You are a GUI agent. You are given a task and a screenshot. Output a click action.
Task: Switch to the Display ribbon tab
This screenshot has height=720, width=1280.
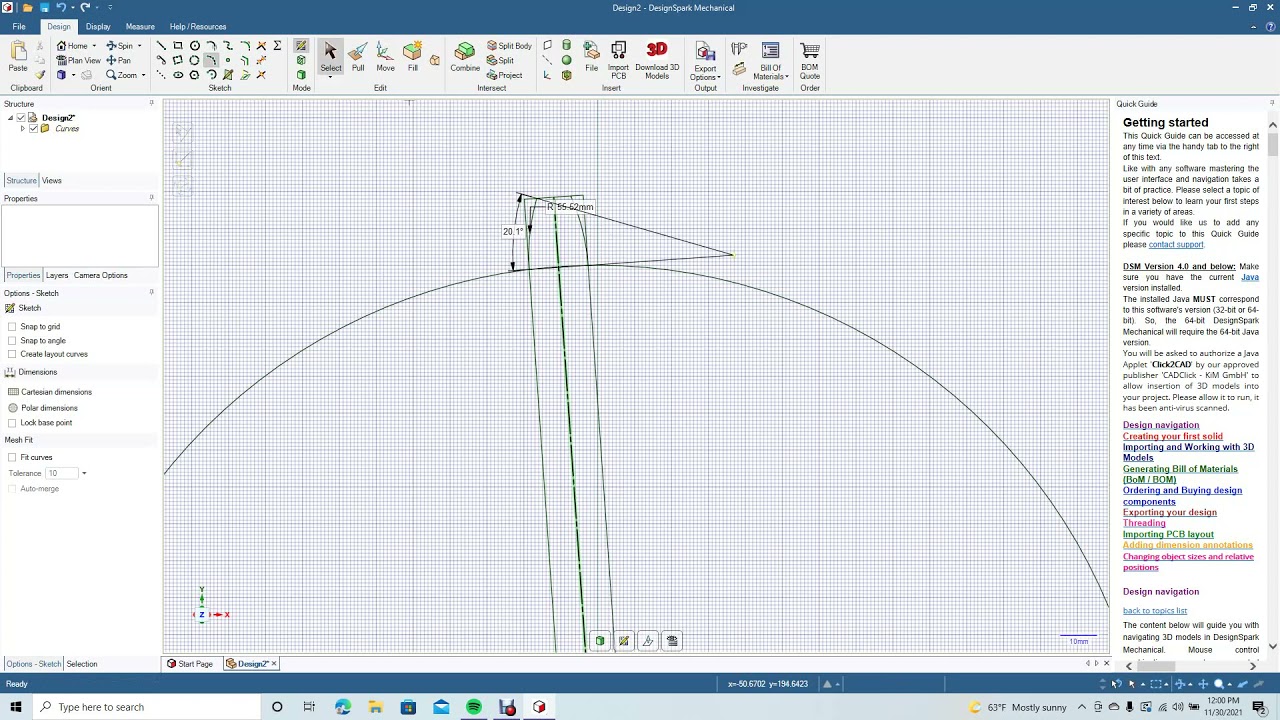(x=98, y=26)
